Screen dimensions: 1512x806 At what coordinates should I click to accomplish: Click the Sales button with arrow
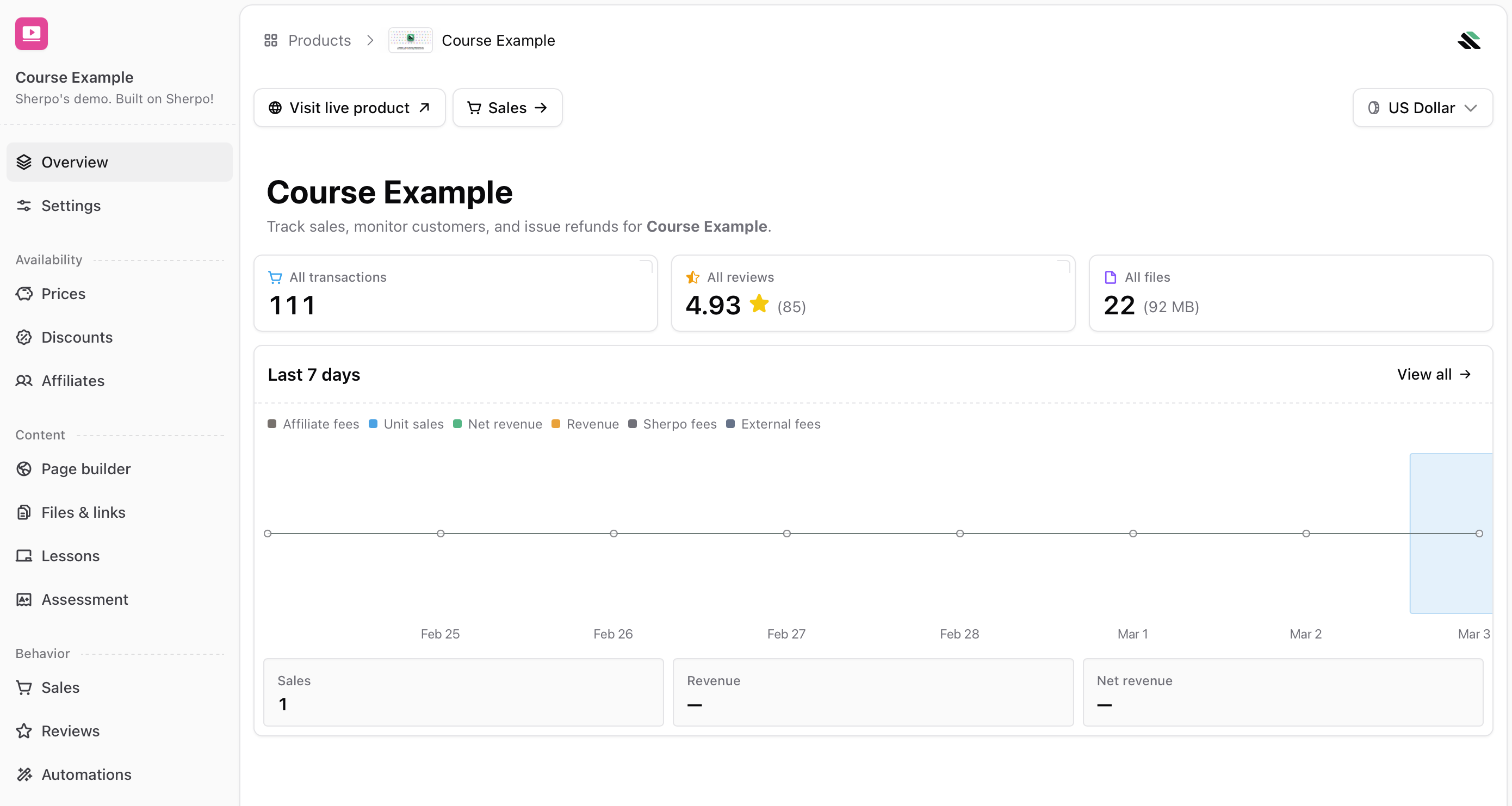point(508,108)
